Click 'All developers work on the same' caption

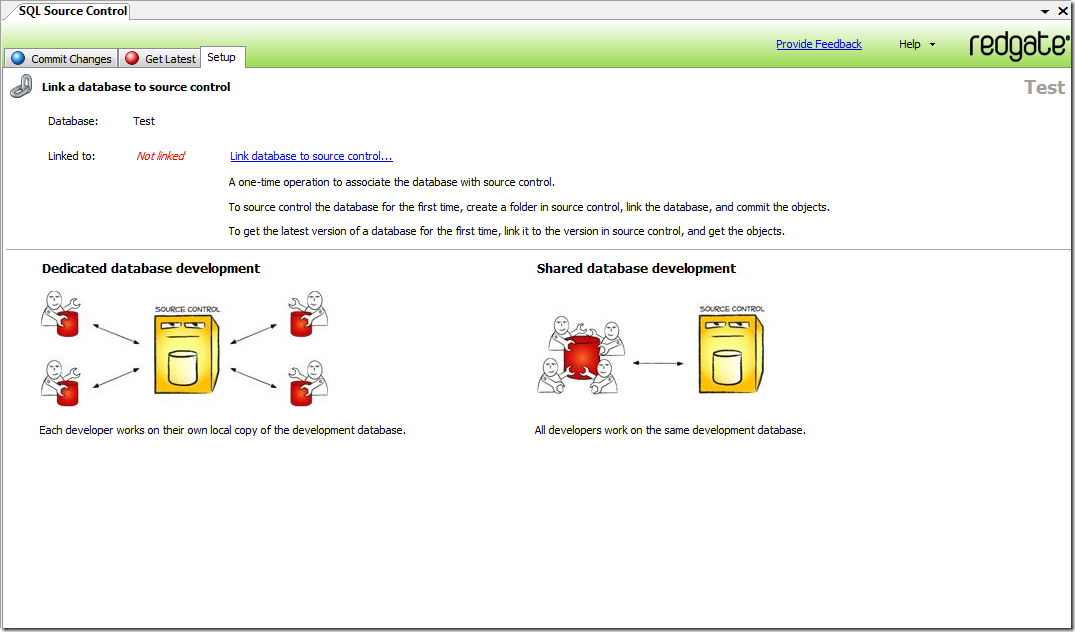tap(670, 430)
